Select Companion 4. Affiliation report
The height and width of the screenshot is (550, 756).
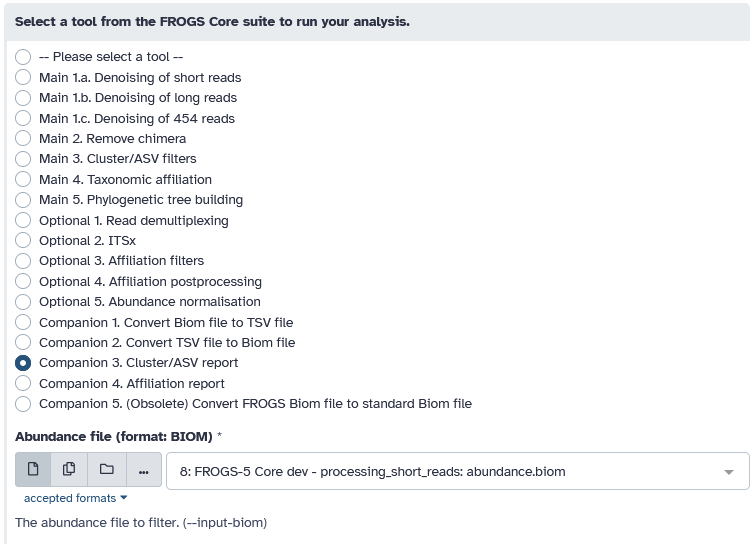click(x=23, y=383)
